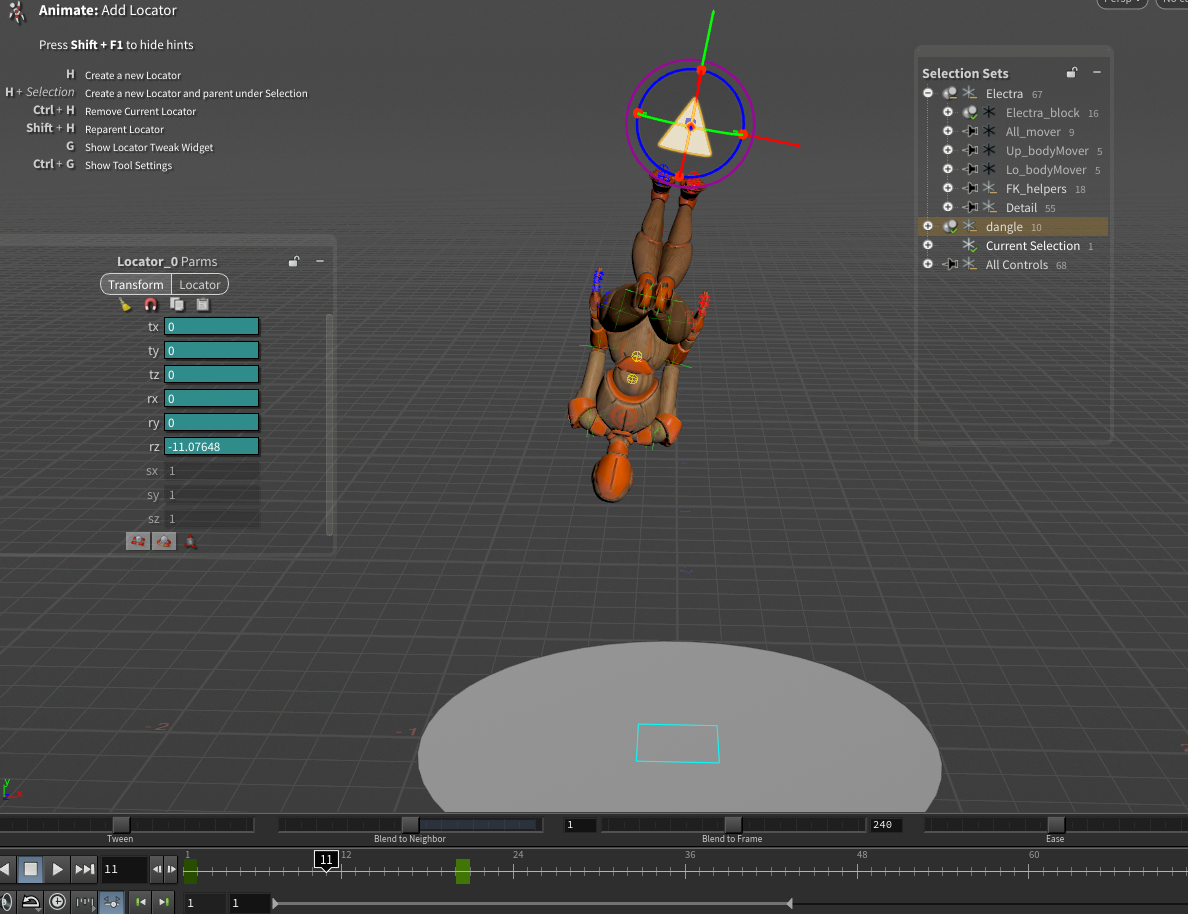Viewport: 1188px width, 914px height.
Task: Toggle dangle set spheres check icon
Action: pyautogui.click(x=949, y=226)
